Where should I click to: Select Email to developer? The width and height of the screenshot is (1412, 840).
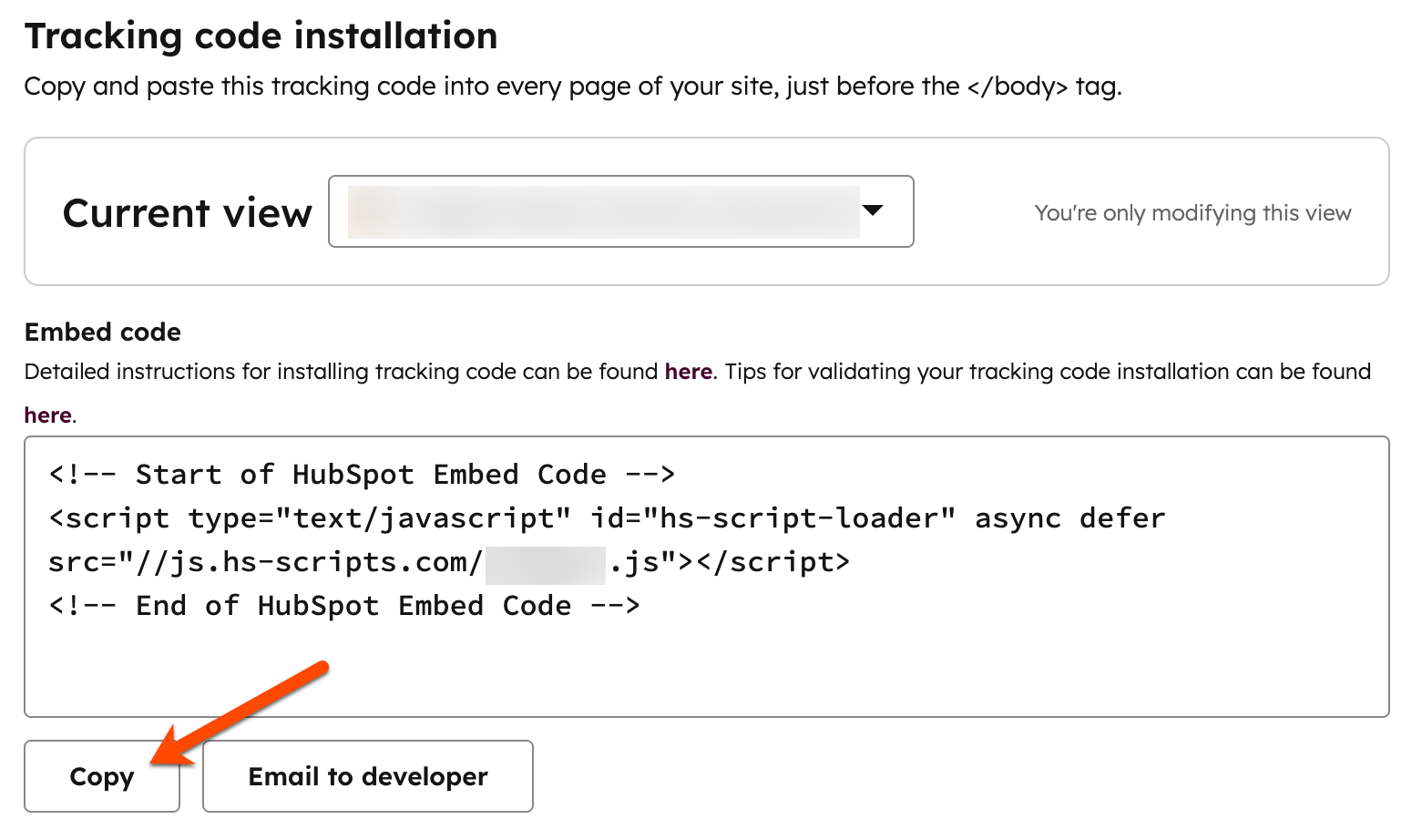tap(366, 776)
